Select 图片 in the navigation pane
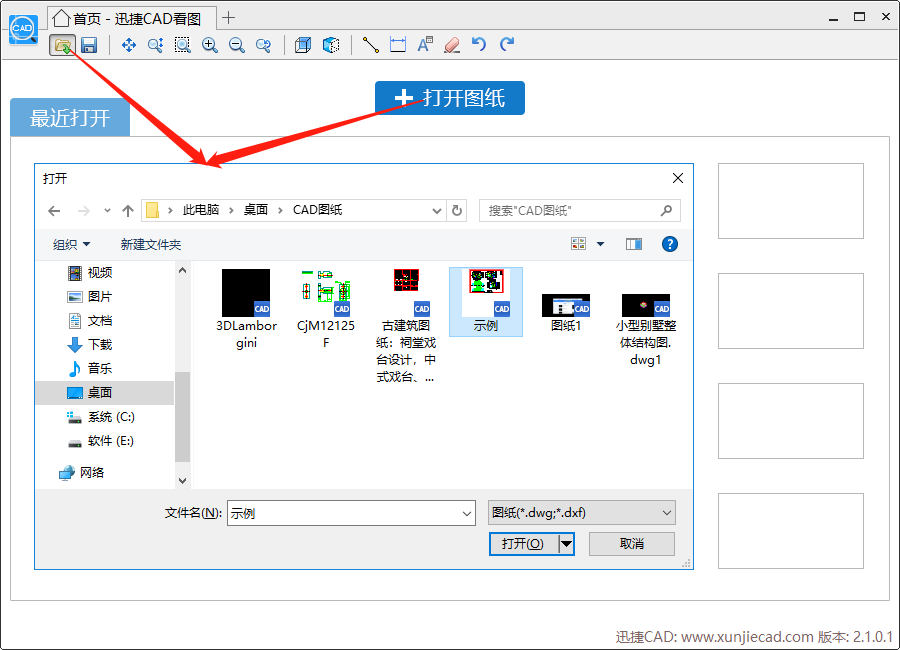The width and height of the screenshot is (900, 650). tap(90, 297)
